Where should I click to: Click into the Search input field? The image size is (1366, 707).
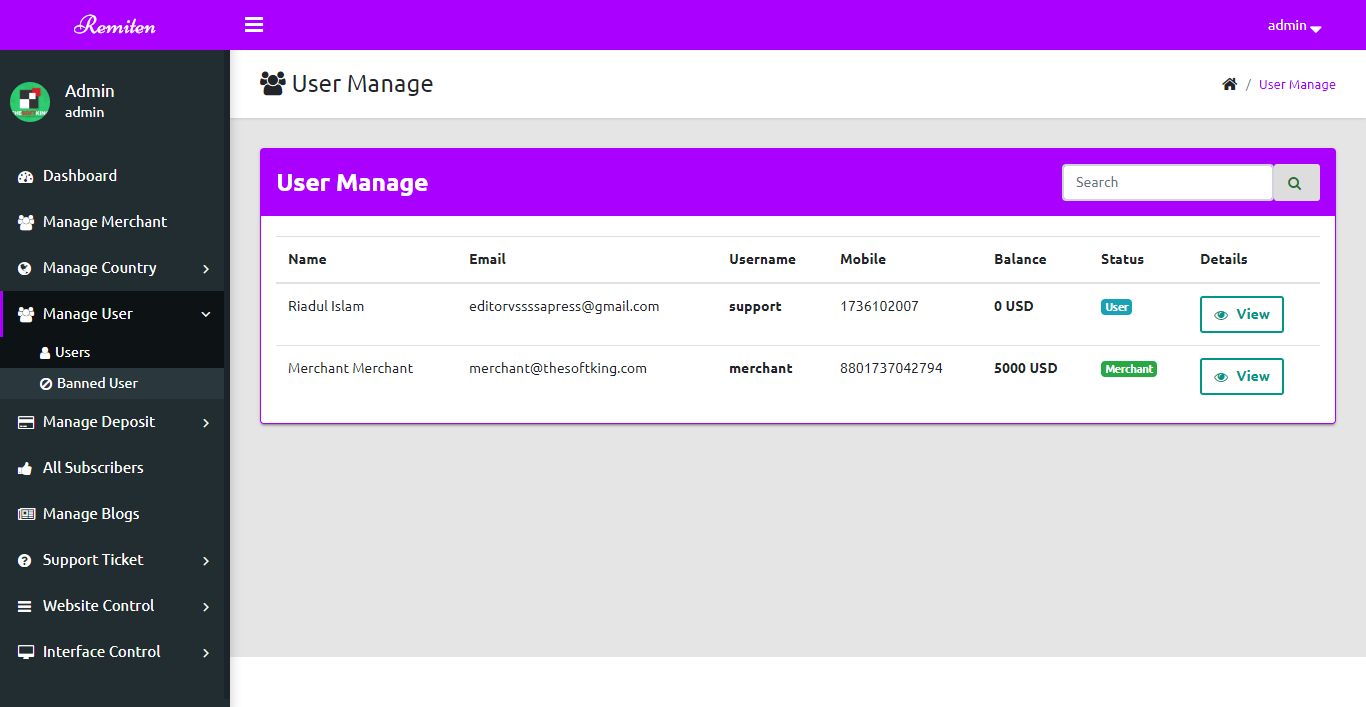(x=1166, y=183)
